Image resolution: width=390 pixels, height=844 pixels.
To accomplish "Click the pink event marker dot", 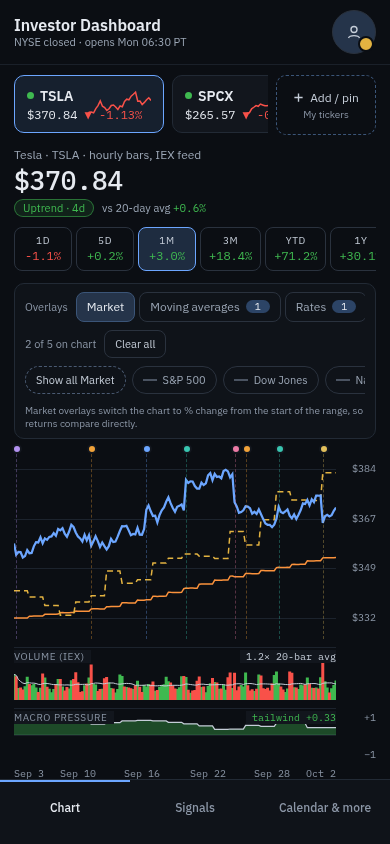I will click(x=236, y=449).
